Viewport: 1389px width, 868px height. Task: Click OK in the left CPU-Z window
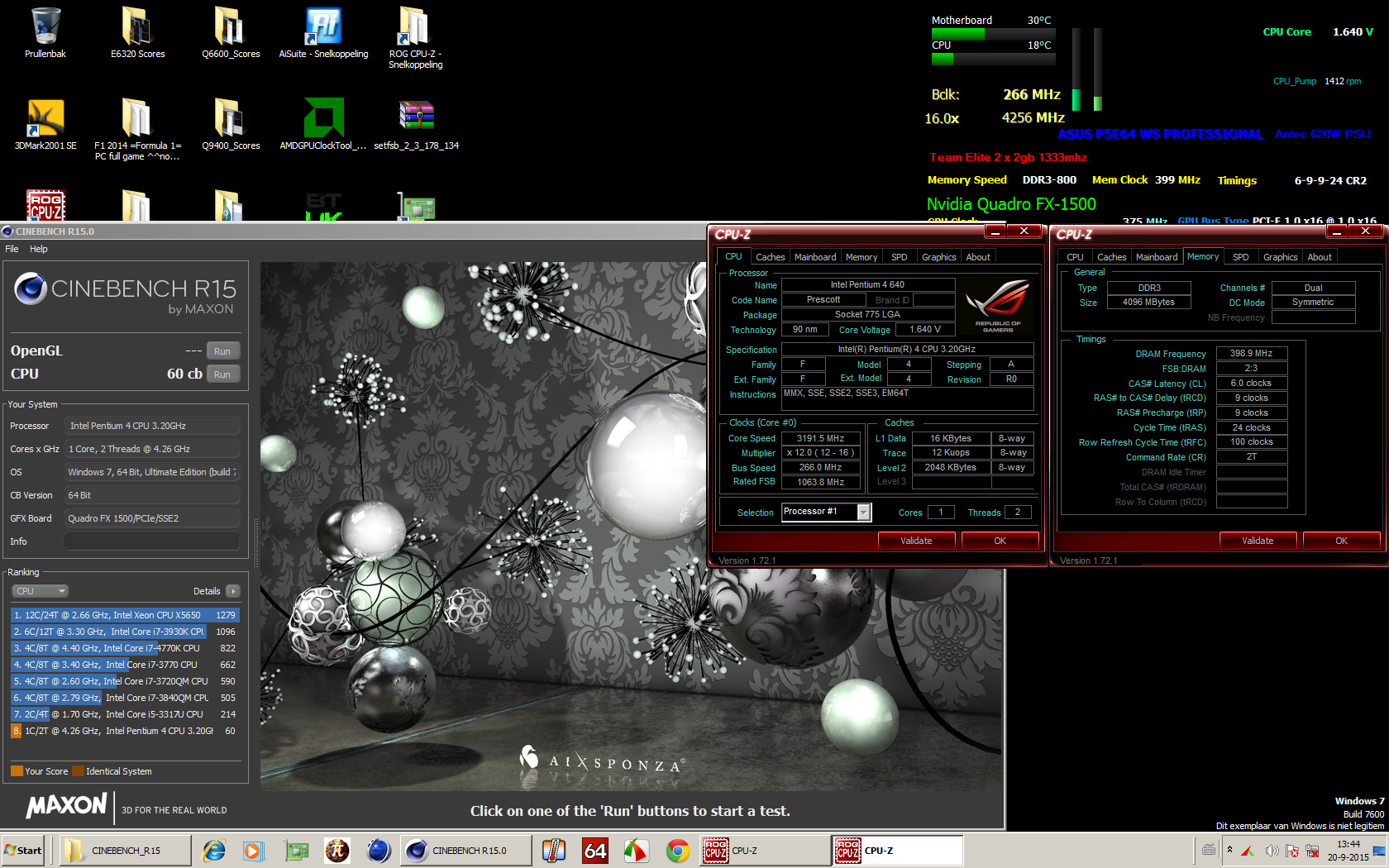(x=1000, y=541)
